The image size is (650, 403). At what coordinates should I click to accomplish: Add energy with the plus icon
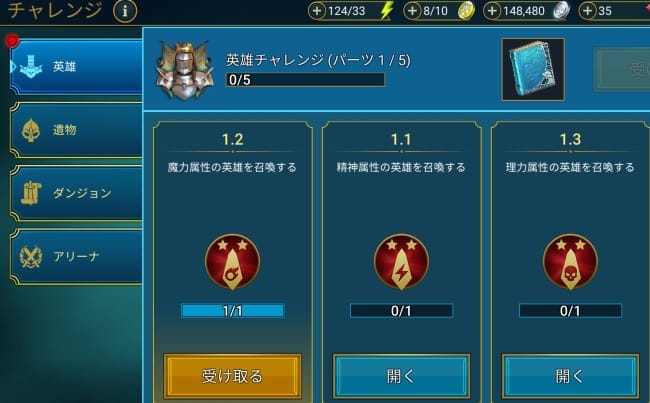317,11
